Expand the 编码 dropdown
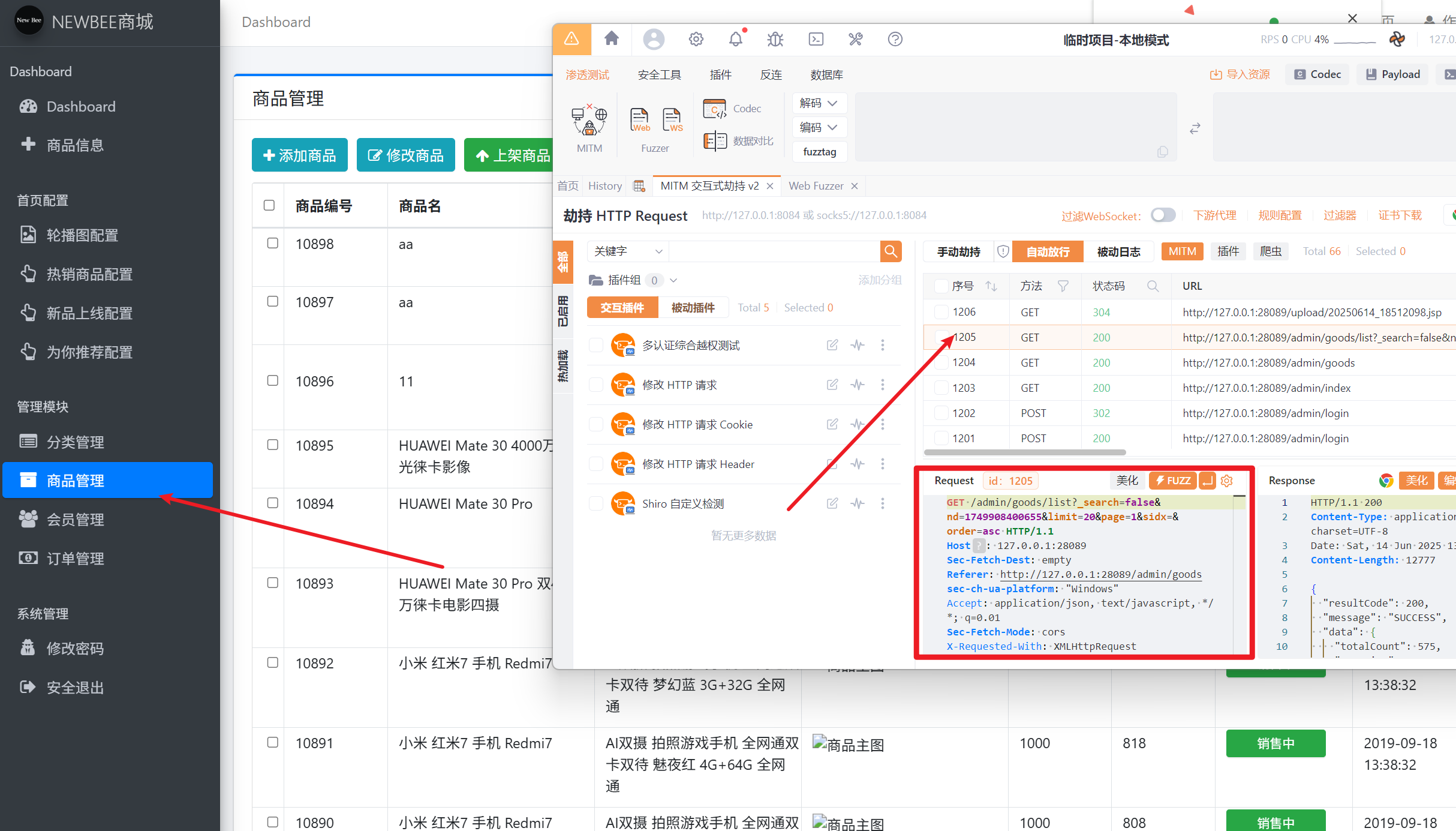Viewport: 1456px width, 831px height. pyautogui.click(x=819, y=127)
